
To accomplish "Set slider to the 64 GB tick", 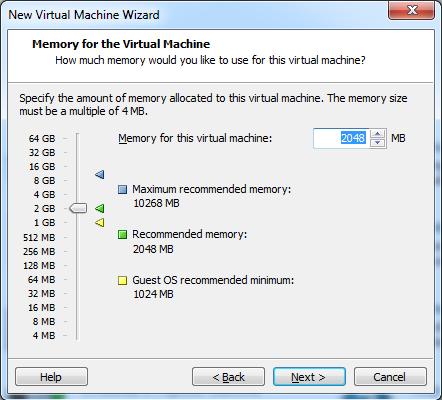I will click(78, 138).
